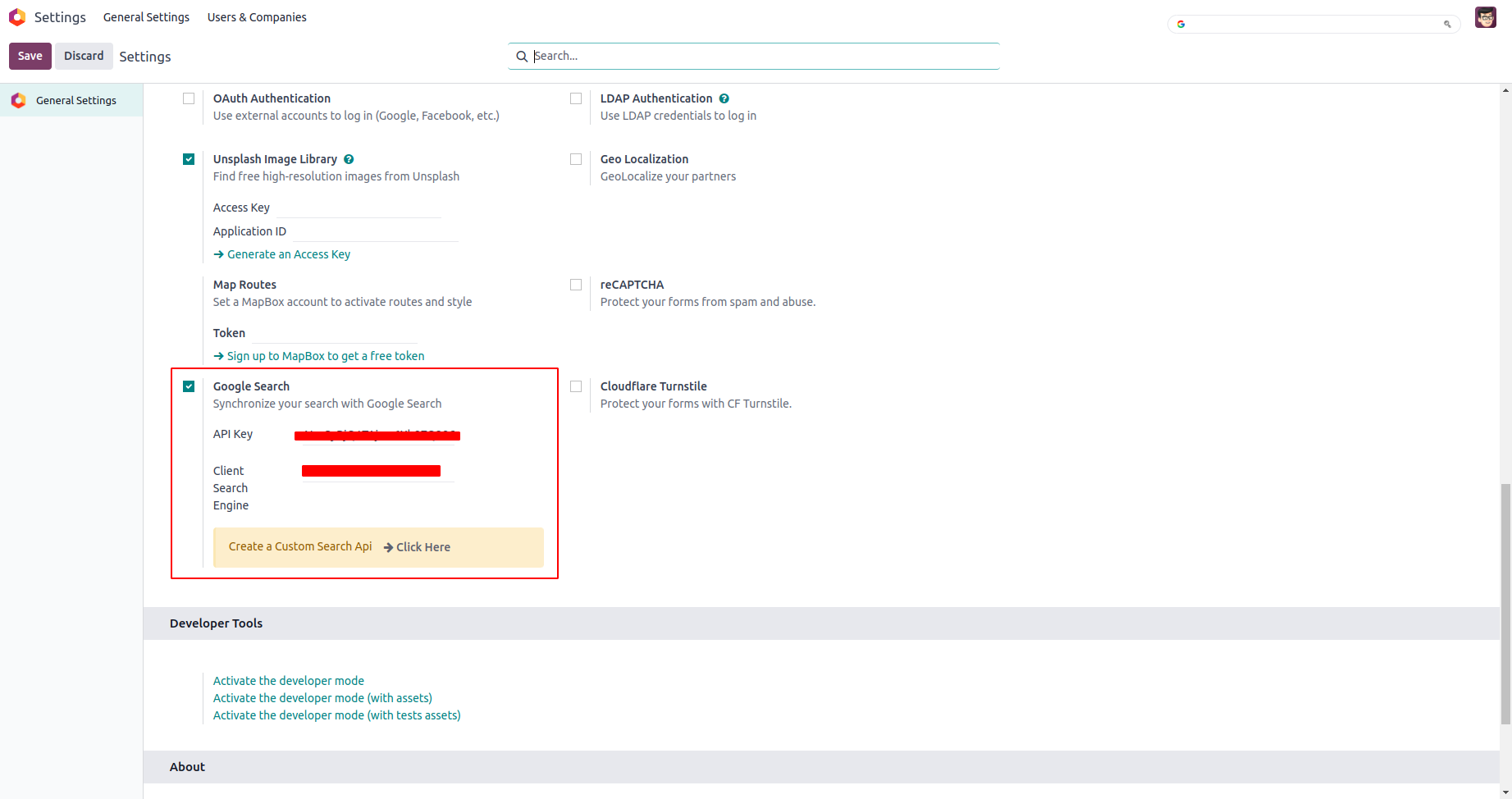Viewport: 1512px width, 799px height.
Task: Click the search magnifier icon in Settings search
Action: click(522, 57)
